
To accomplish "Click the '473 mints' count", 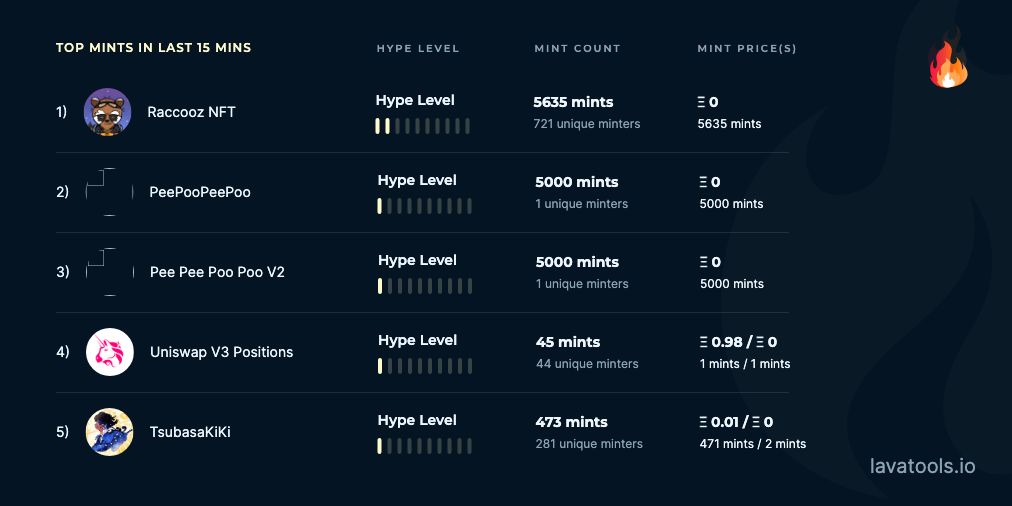I will click(571, 422).
